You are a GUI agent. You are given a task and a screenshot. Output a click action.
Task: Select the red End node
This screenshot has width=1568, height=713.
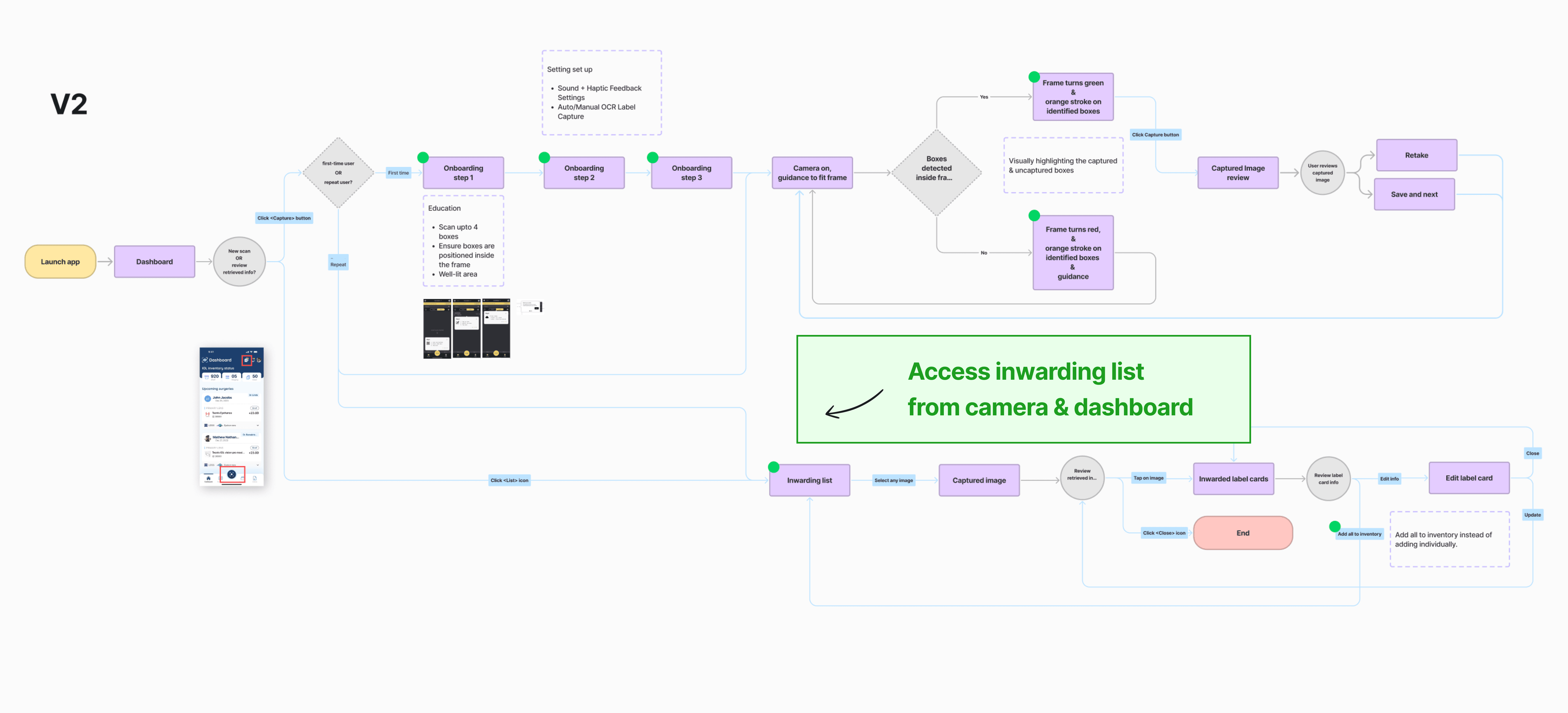pyautogui.click(x=1243, y=533)
